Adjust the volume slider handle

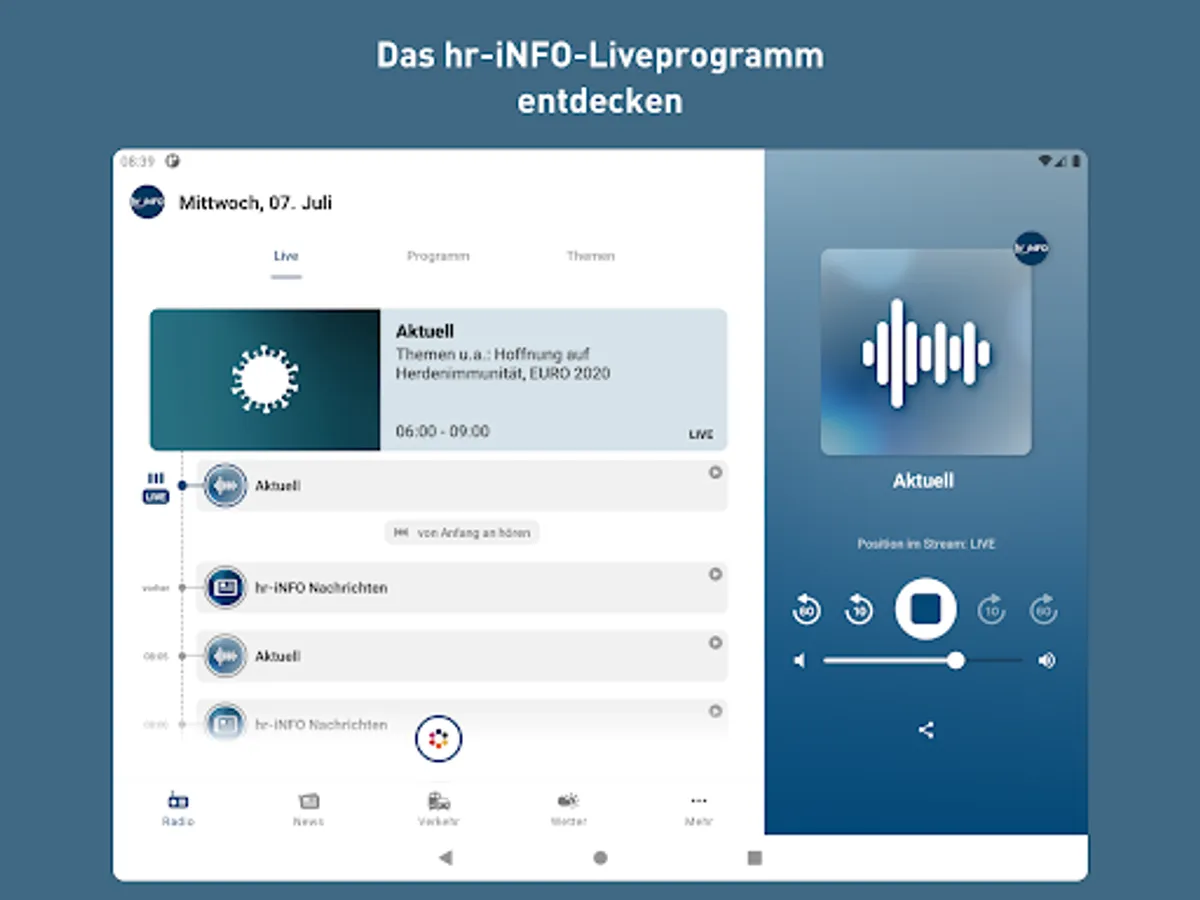pos(956,660)
